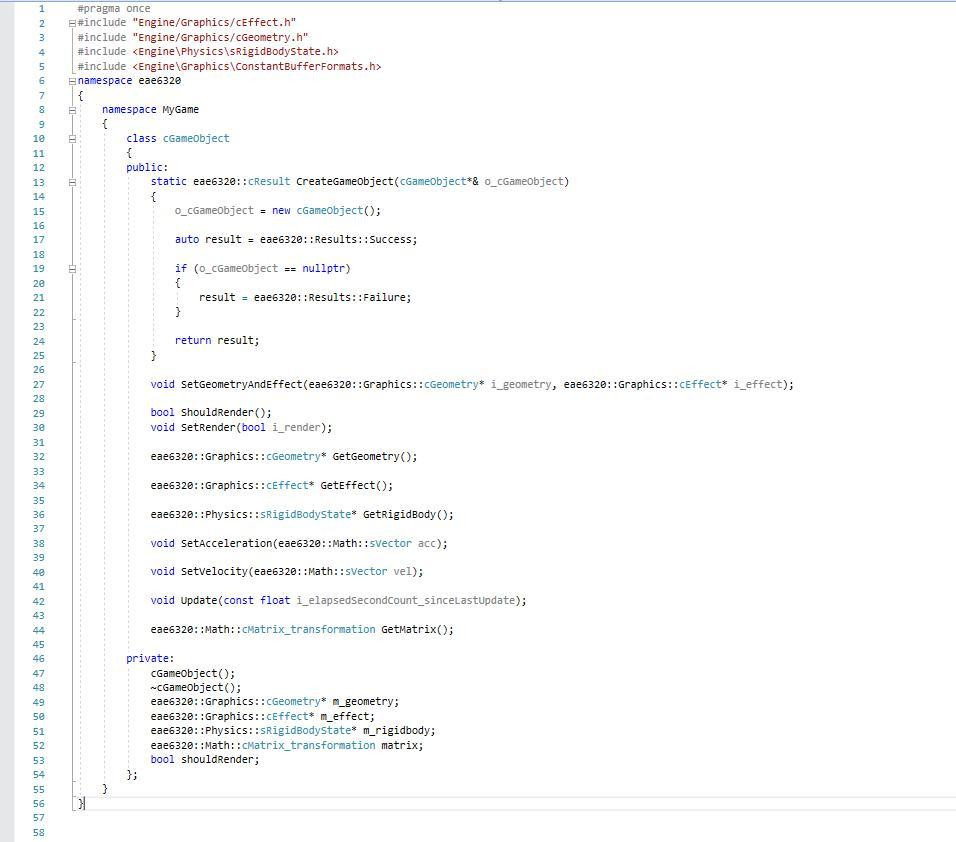Click the m_geometry member variable

pos(363,702)
